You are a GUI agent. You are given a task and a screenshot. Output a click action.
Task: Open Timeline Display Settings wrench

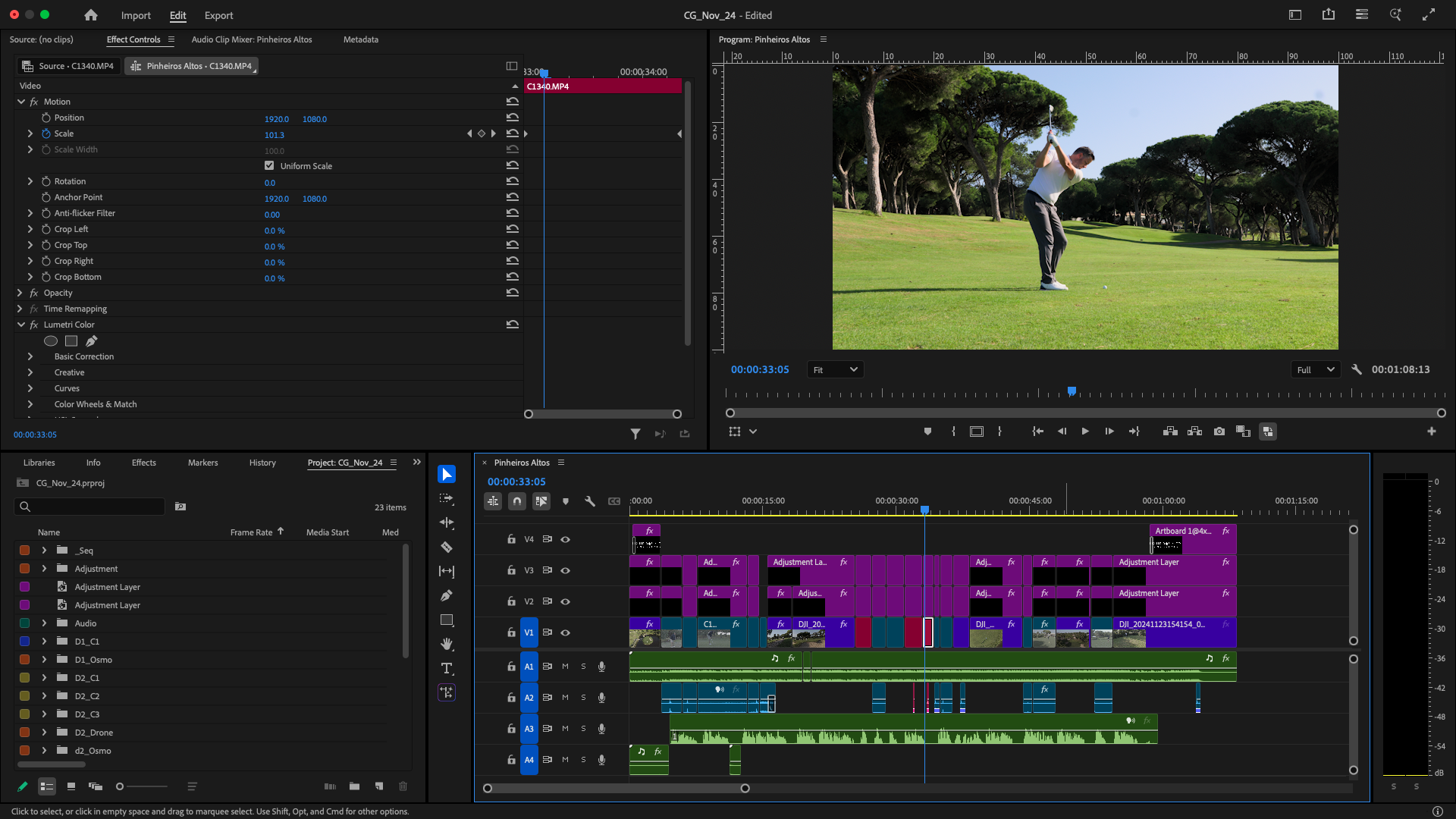pos(590,501)
